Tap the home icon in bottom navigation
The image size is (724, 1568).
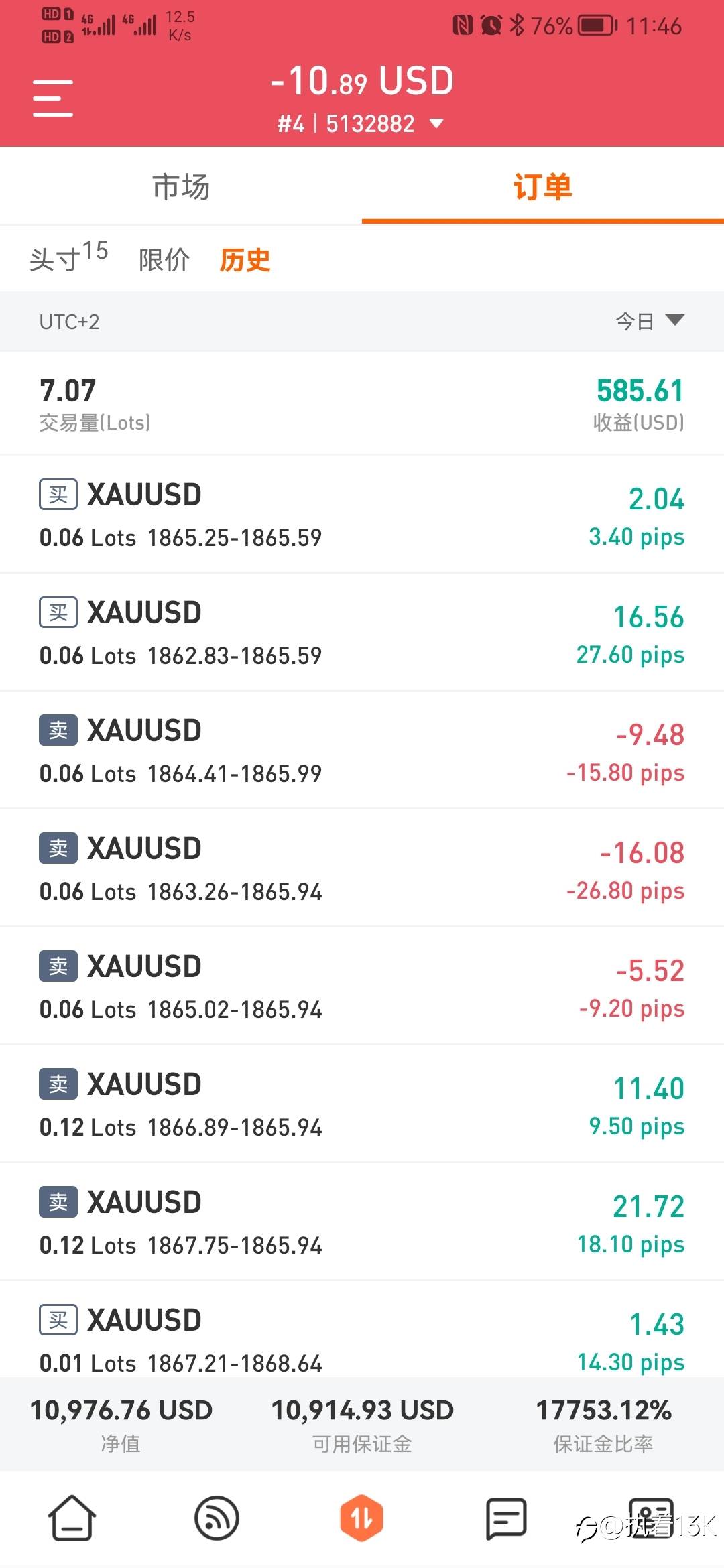(x=72, y=1517)
